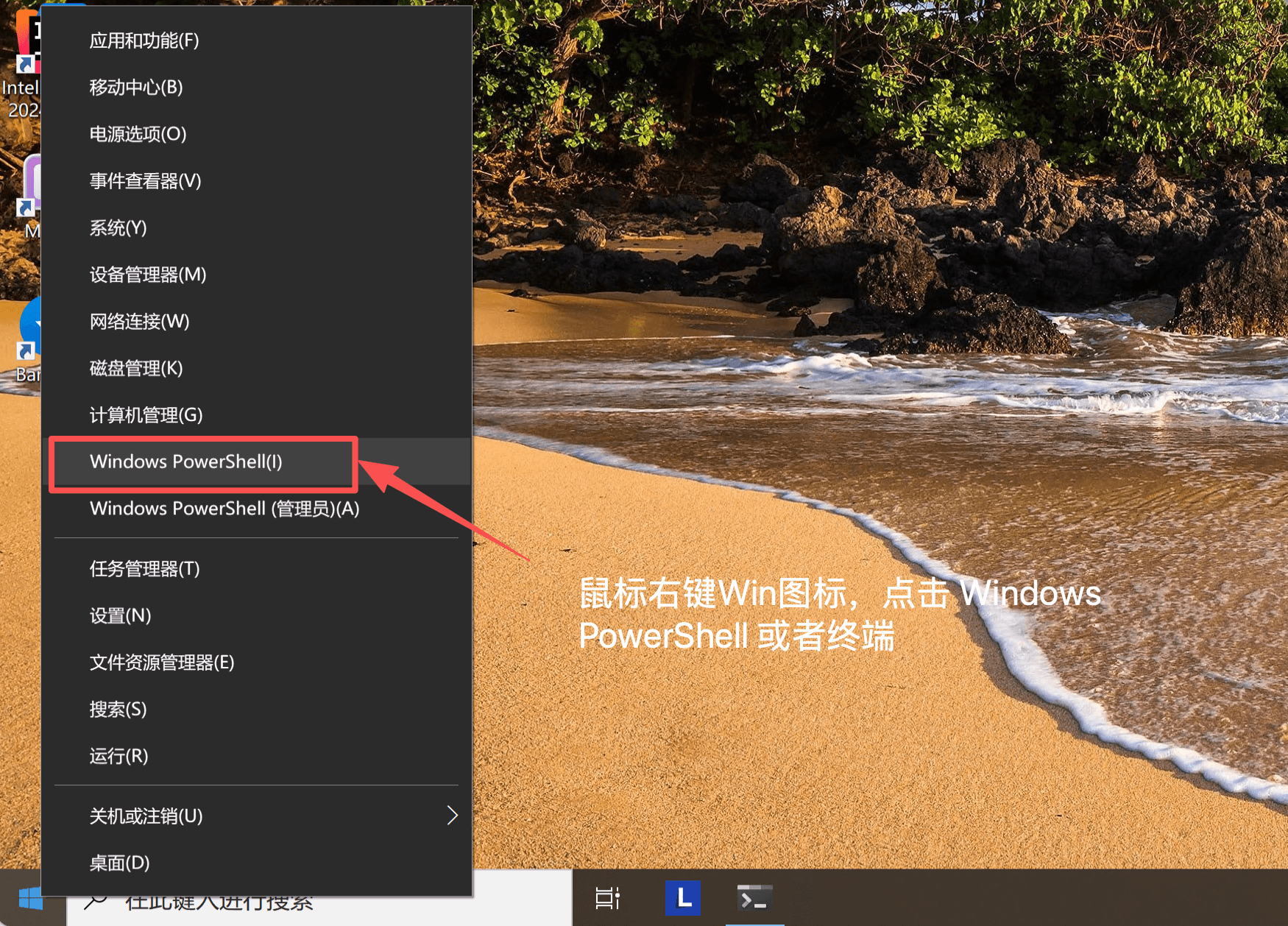This screenshot has height=926, width=1288.
Task: Open Task View from the taskbar
Action: click(606, 898)
